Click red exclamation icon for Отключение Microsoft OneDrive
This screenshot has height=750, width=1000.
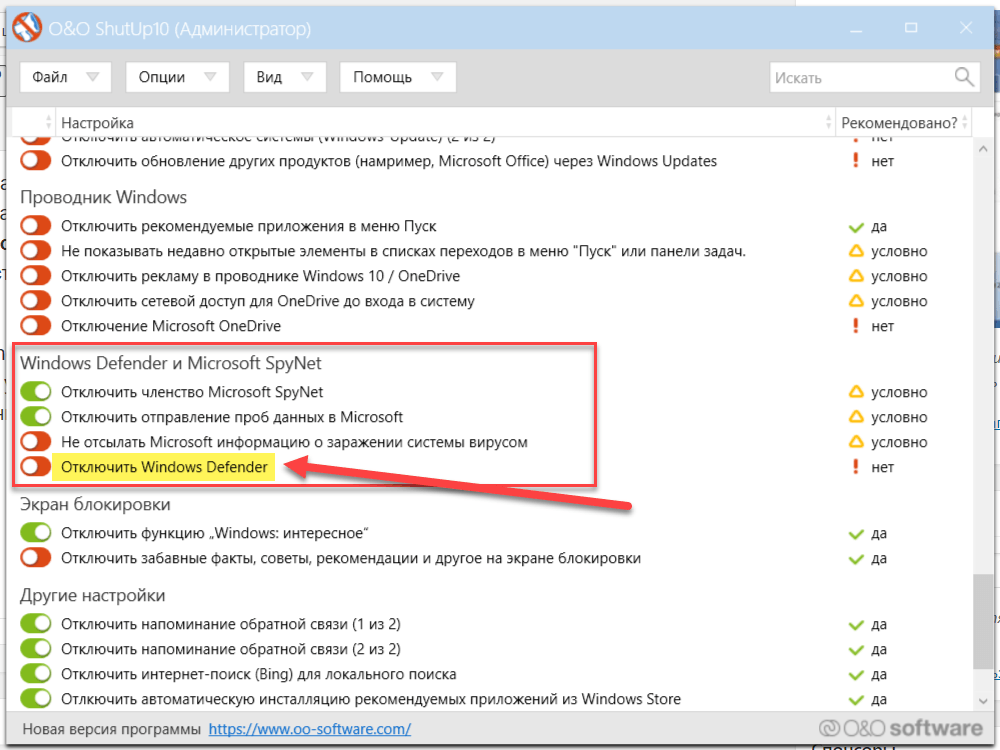coord(856,326)
